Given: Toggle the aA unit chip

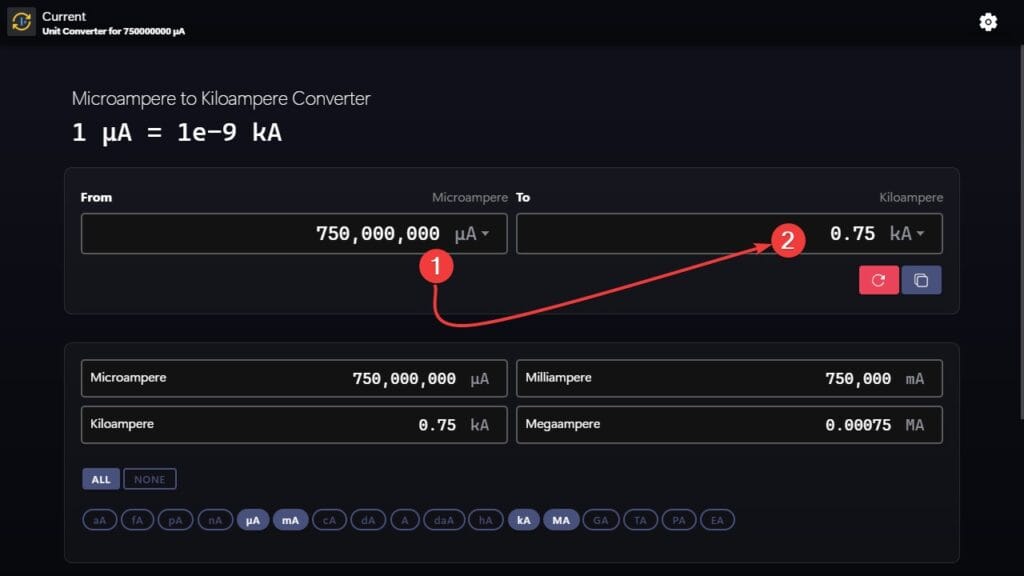Looking at the screenshot, I should pos(99,520).
